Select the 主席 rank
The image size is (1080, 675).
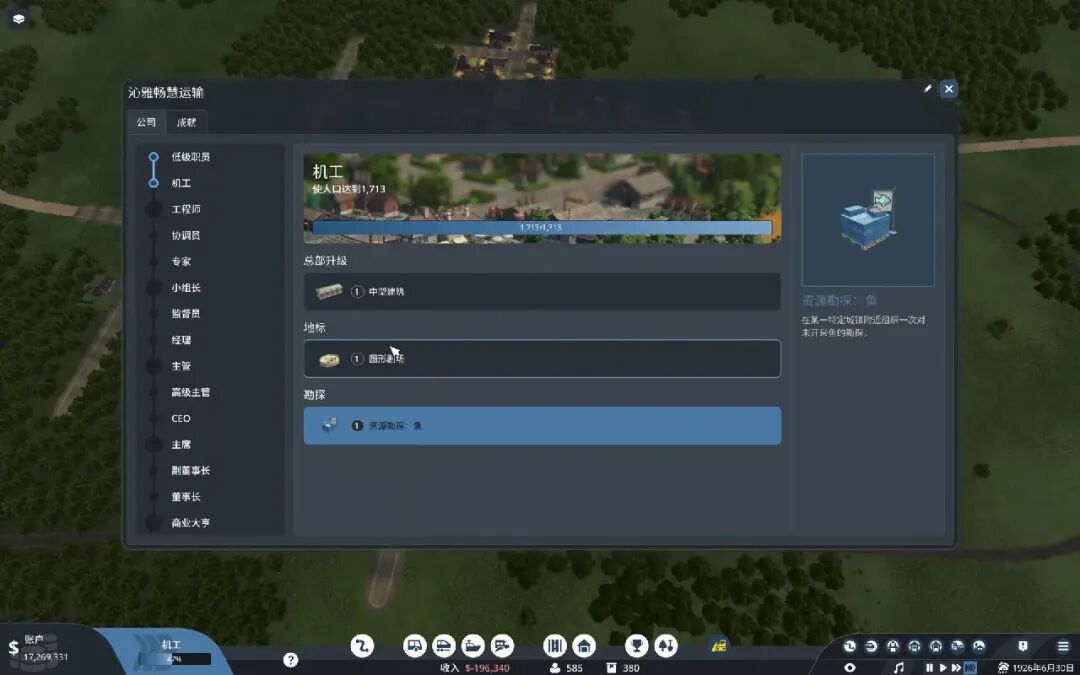181,444
